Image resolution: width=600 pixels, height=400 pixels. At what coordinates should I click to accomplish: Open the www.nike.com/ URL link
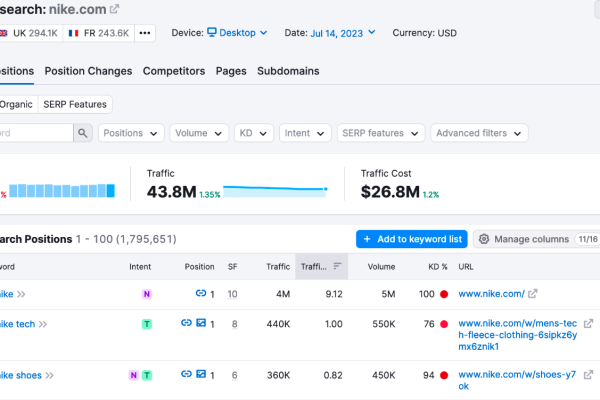491,294
